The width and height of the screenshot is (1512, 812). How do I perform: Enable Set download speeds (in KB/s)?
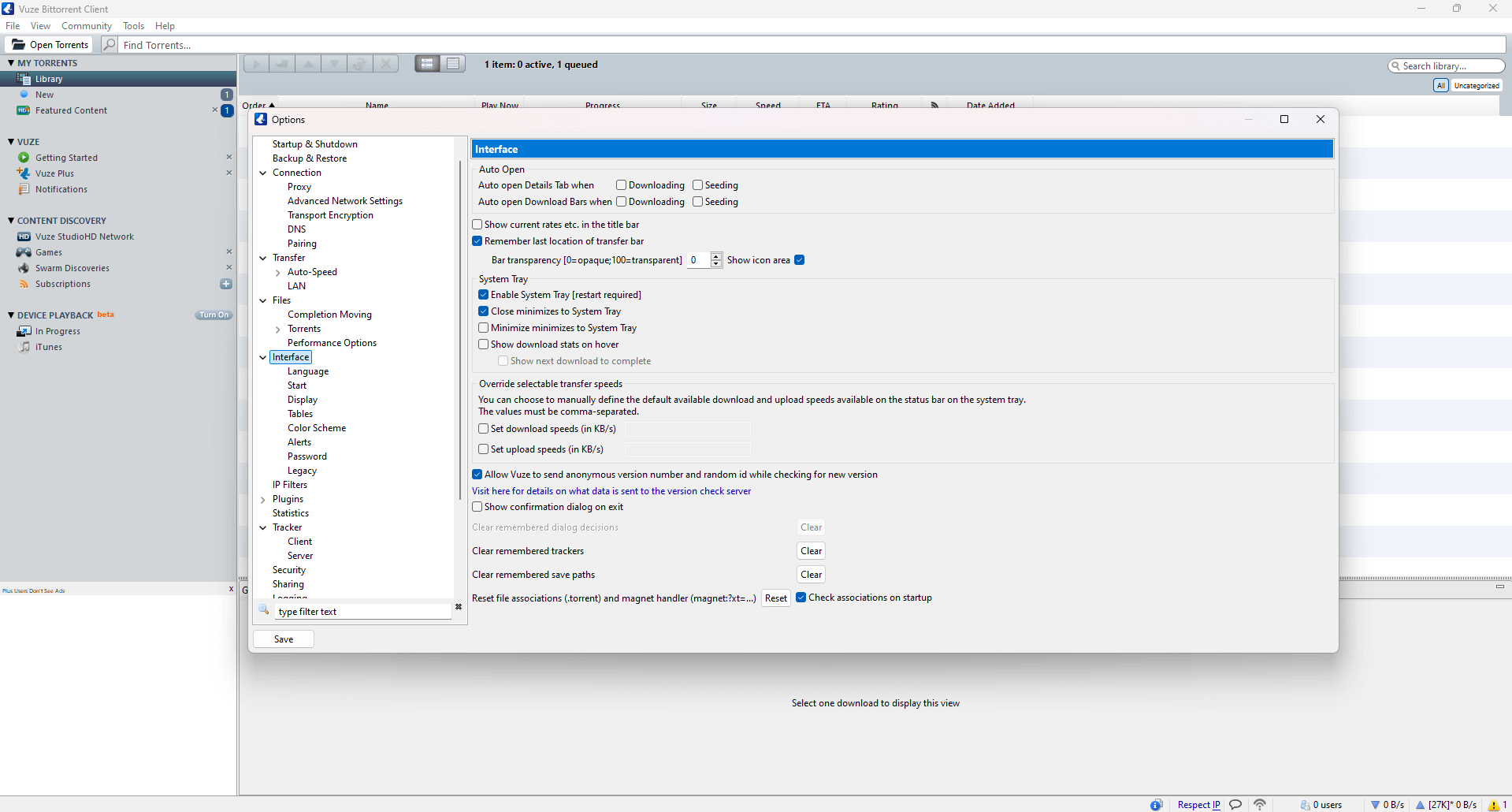pyautogui.click(x=483, y=429)
